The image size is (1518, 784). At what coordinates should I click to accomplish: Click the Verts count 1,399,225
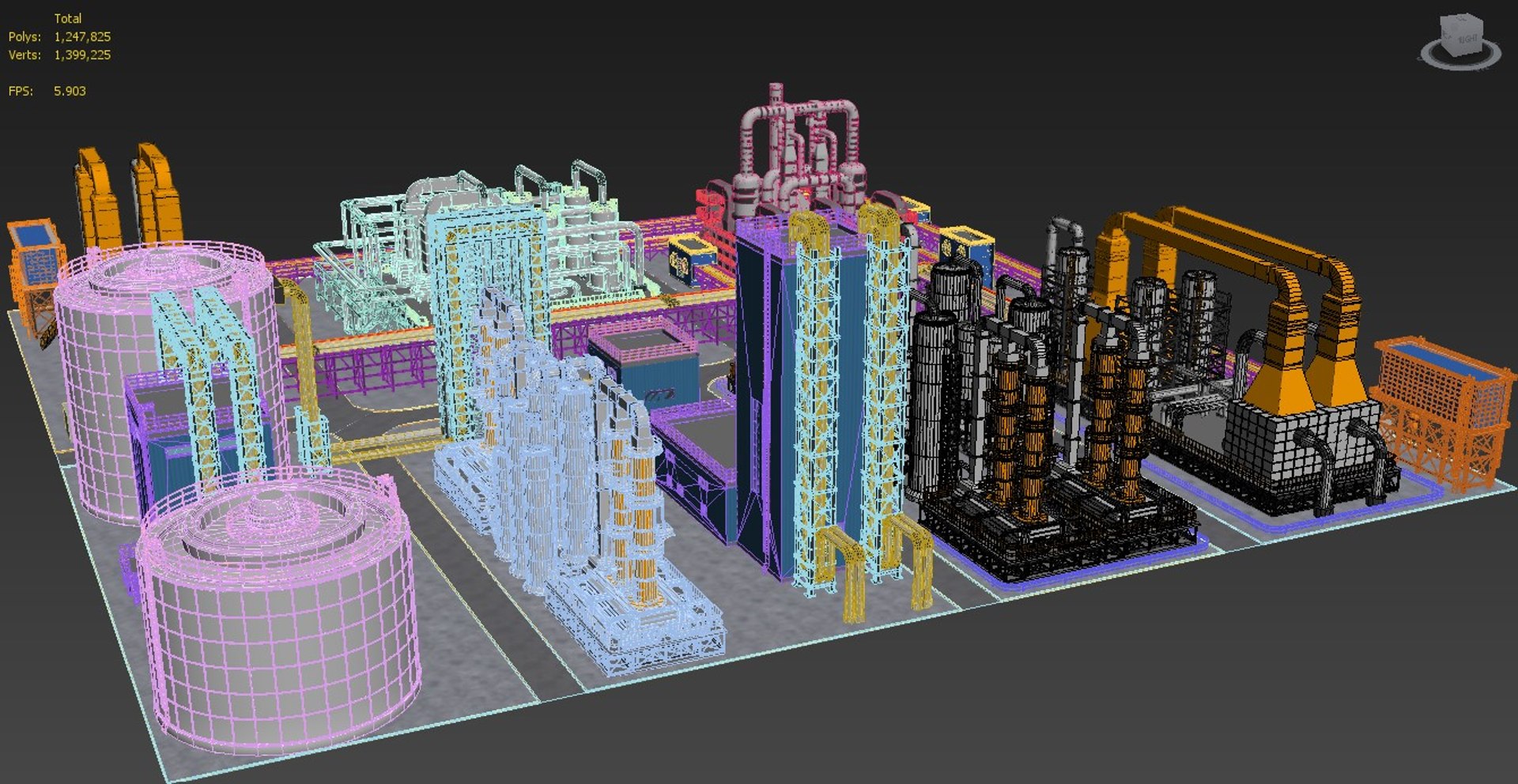click(x=82, y=55)
